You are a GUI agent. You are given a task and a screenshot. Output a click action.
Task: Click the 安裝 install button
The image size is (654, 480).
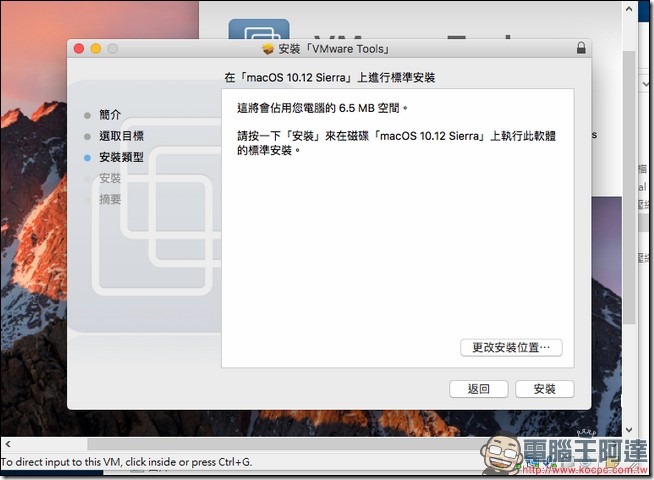(544, 389)
